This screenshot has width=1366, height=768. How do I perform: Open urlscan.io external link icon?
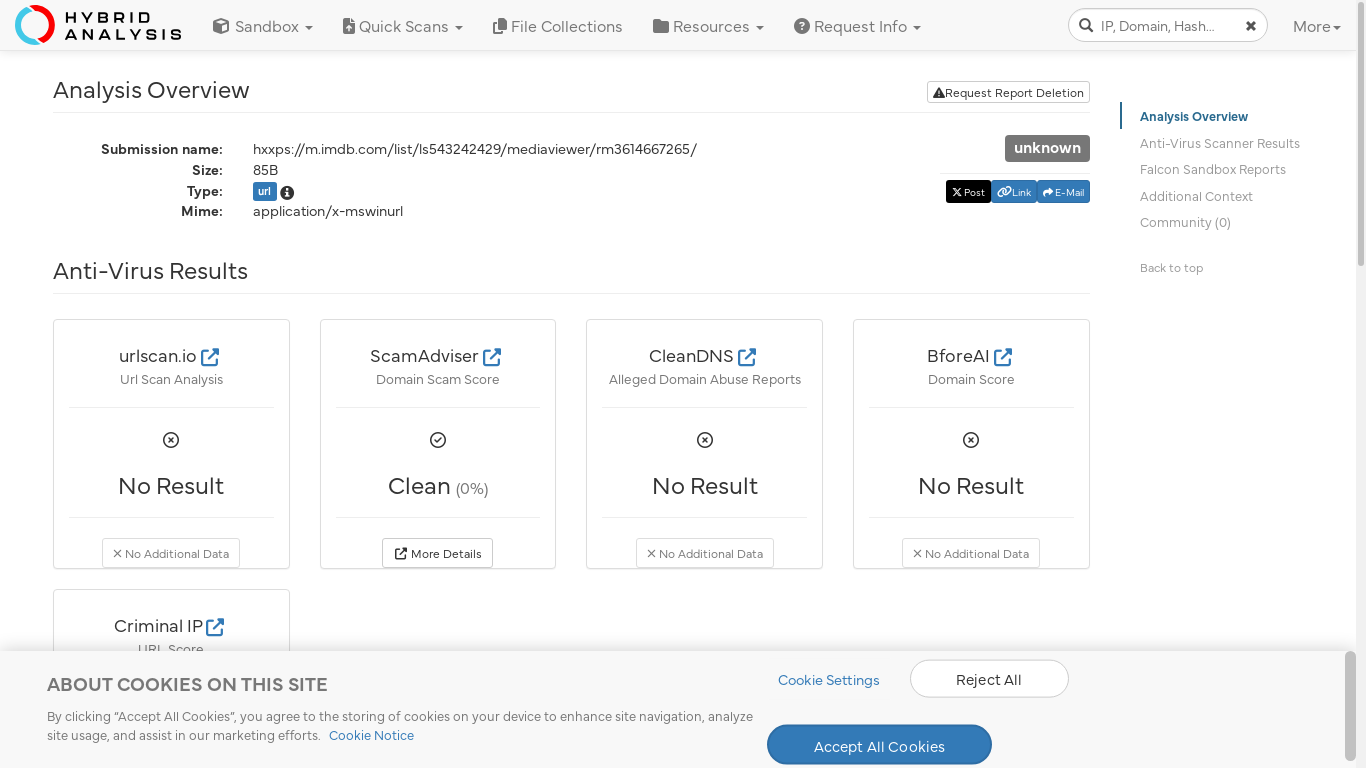210,357
